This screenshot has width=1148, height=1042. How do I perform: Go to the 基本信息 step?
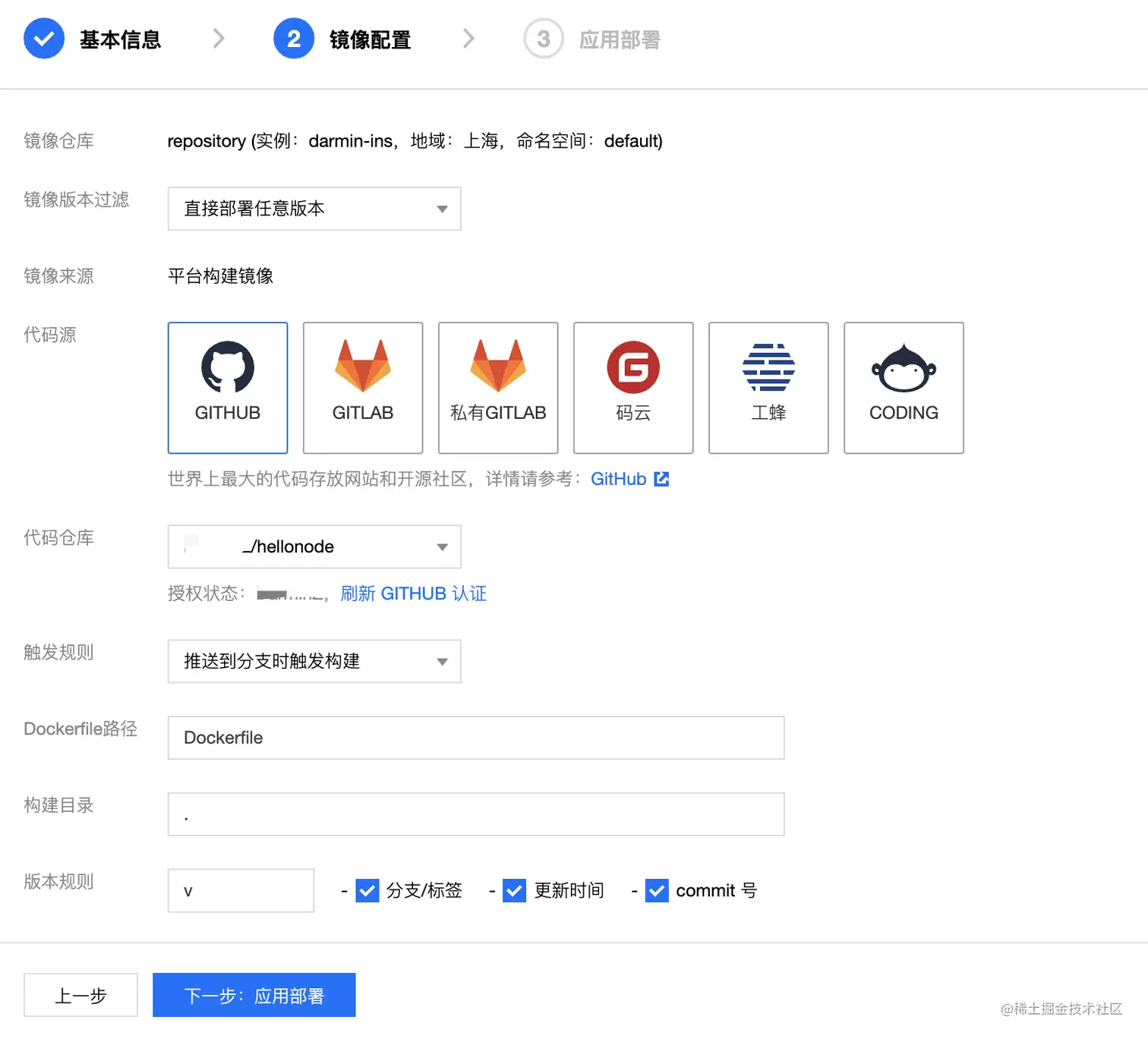[x=121, y=39]
